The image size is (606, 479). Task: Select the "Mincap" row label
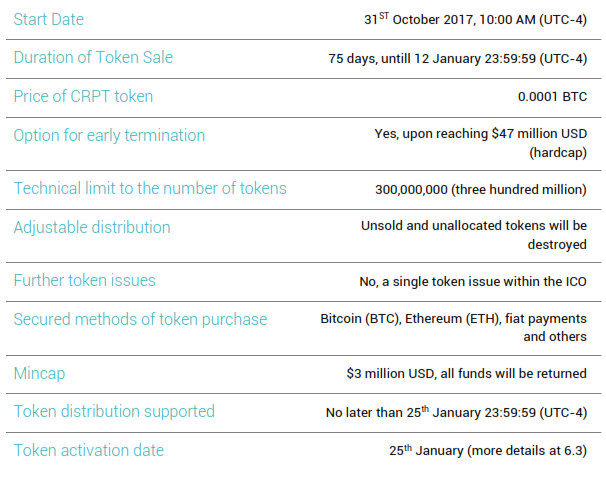coord(40,373)
